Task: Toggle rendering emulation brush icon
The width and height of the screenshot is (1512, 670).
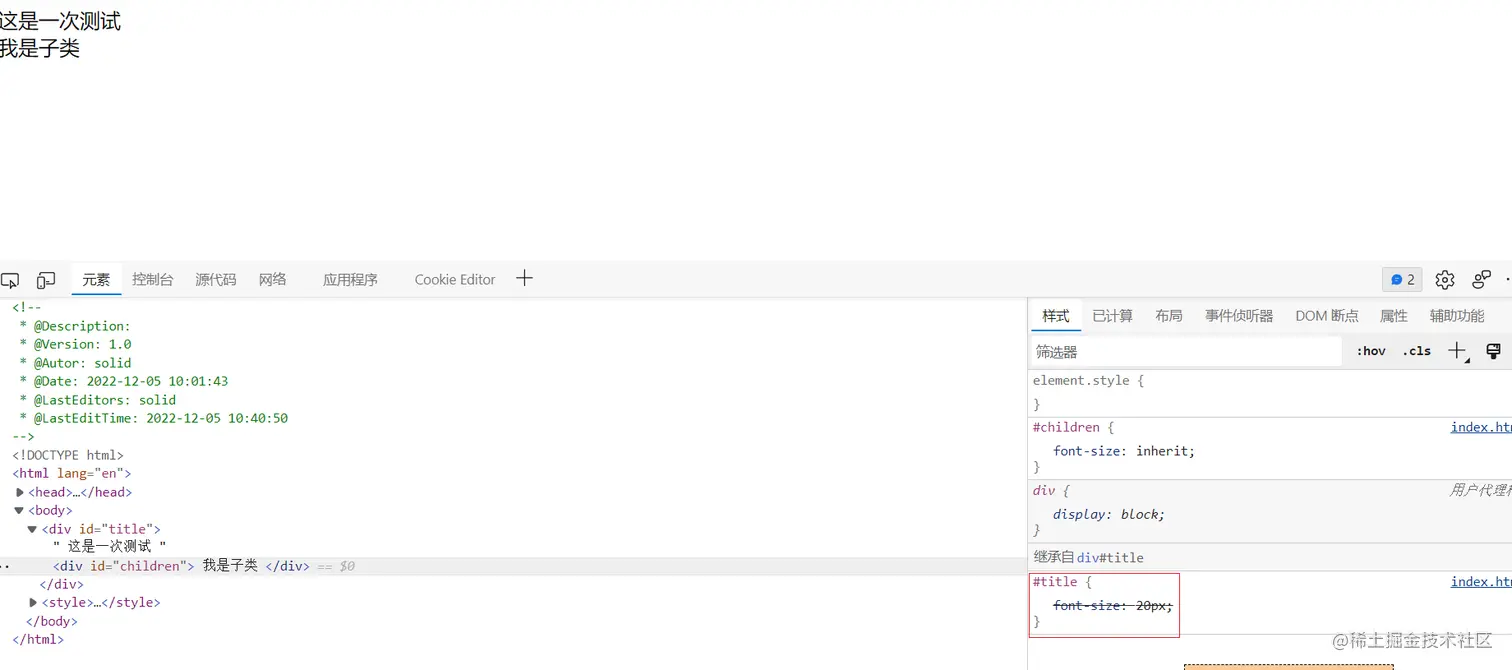Action: pyautogui.click(x=1493, y=351)
